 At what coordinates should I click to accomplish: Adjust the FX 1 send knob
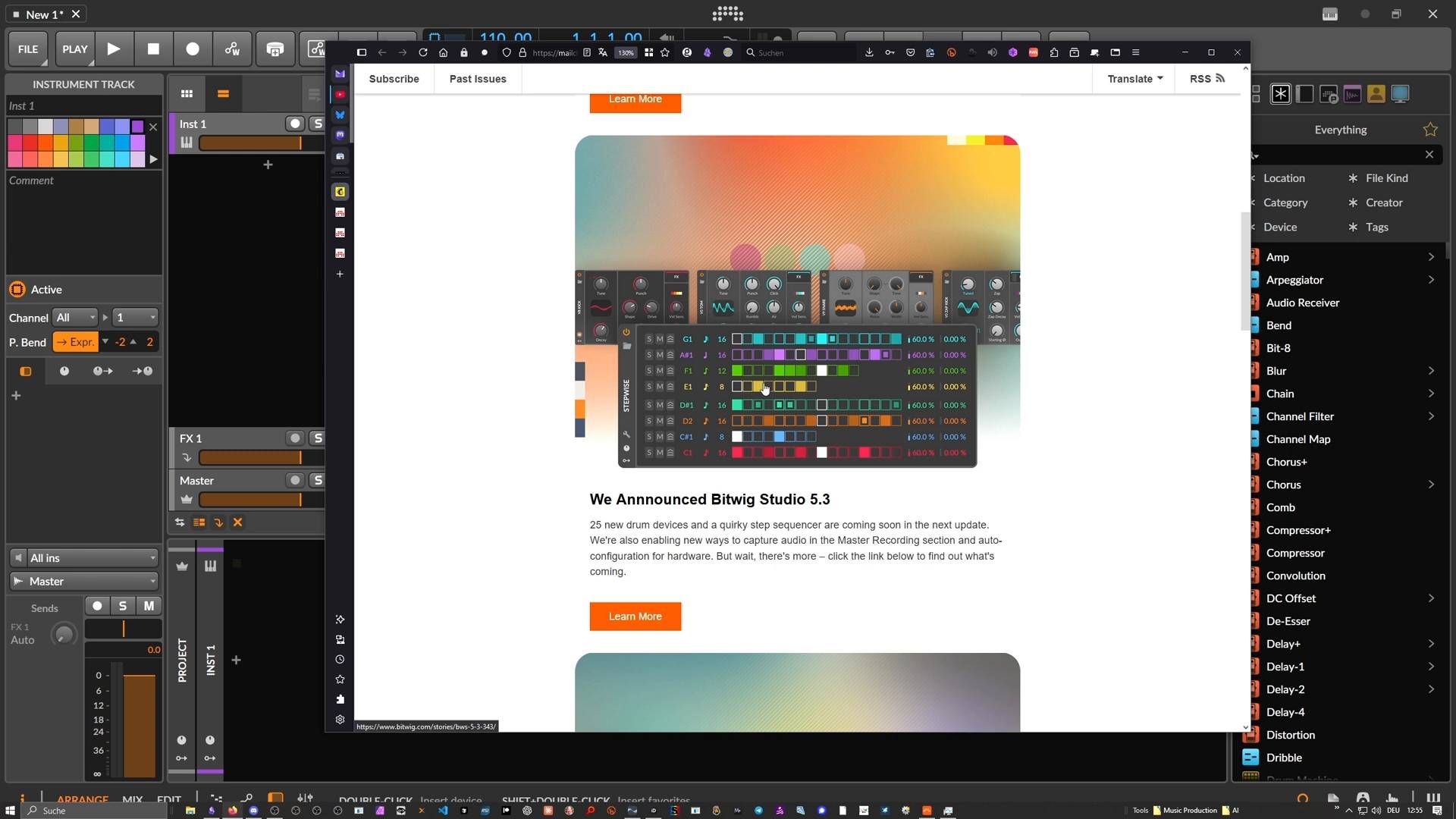[x=64, y=634]
